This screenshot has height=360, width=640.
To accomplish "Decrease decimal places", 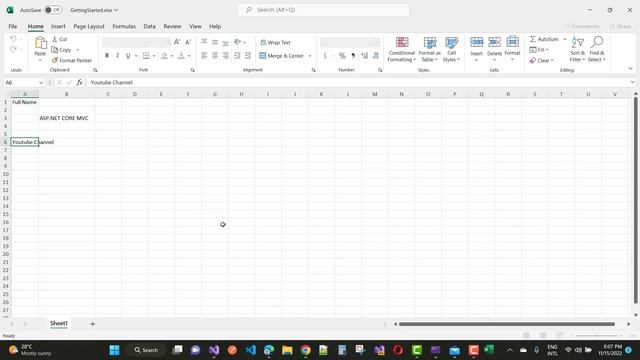I will tap(376, 56).
